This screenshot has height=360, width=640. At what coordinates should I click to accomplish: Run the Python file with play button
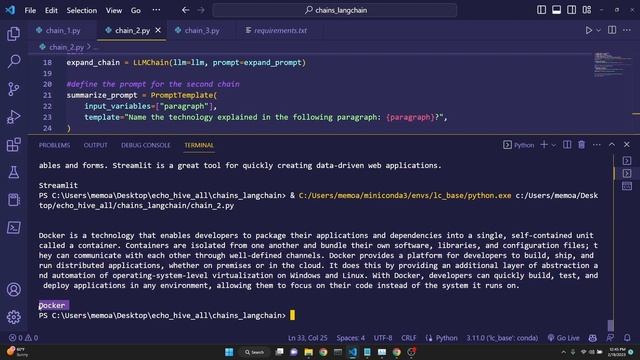pyautogui.click(x=589, y=30)
